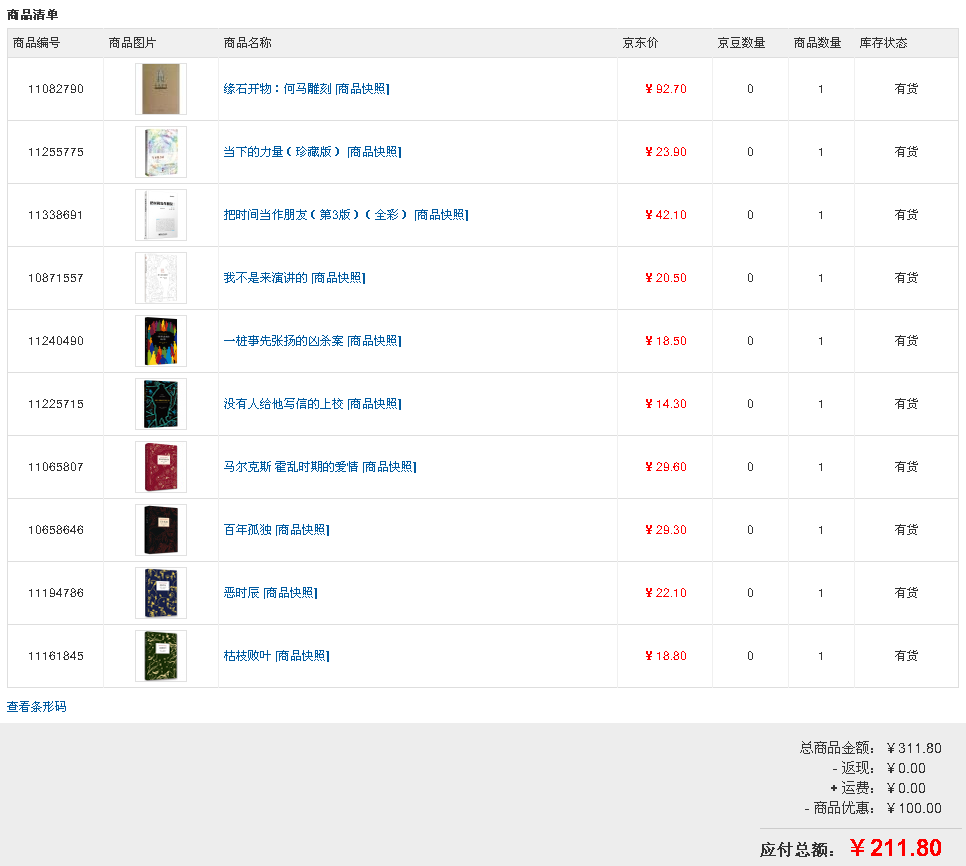Click the total goods amount ¥311.80
Screen dimensions: 966x866
(x=914, y=748)
